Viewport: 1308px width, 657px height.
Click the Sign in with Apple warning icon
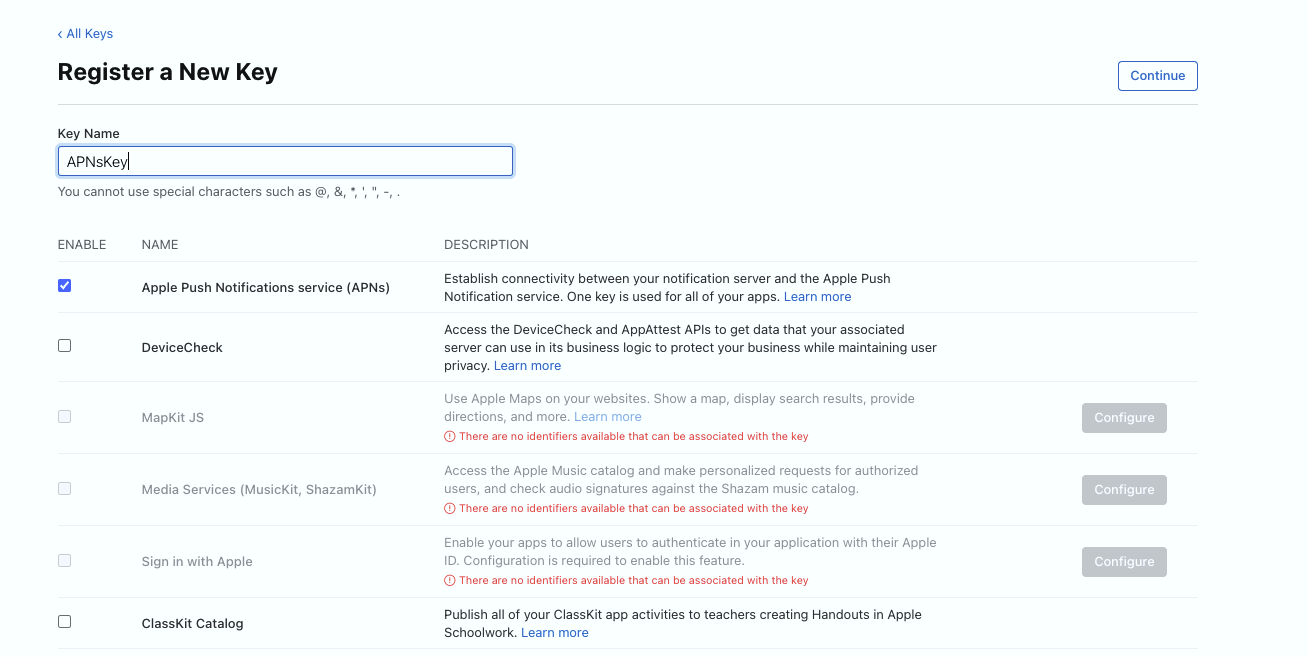(x=450, y=581)
